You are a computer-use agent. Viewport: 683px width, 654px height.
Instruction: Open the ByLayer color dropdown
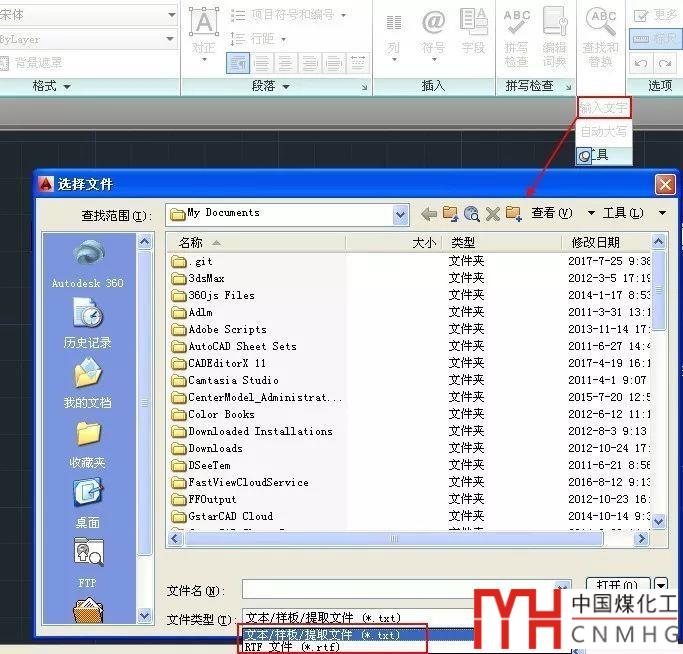click(170, 39)
